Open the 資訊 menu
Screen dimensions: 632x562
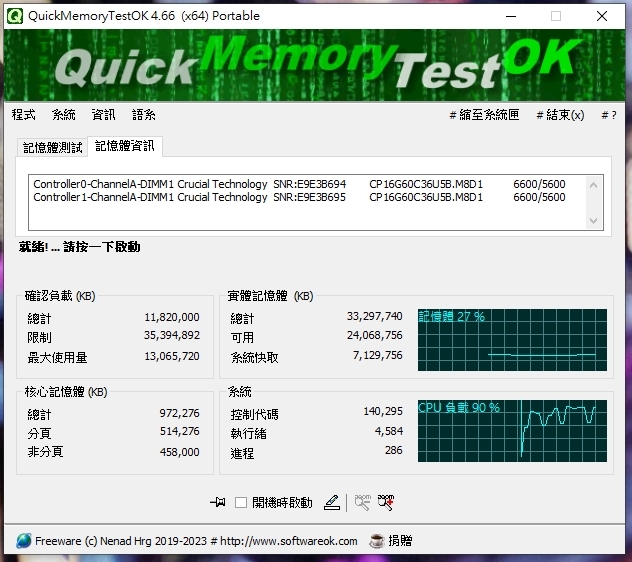click(104, 115)
